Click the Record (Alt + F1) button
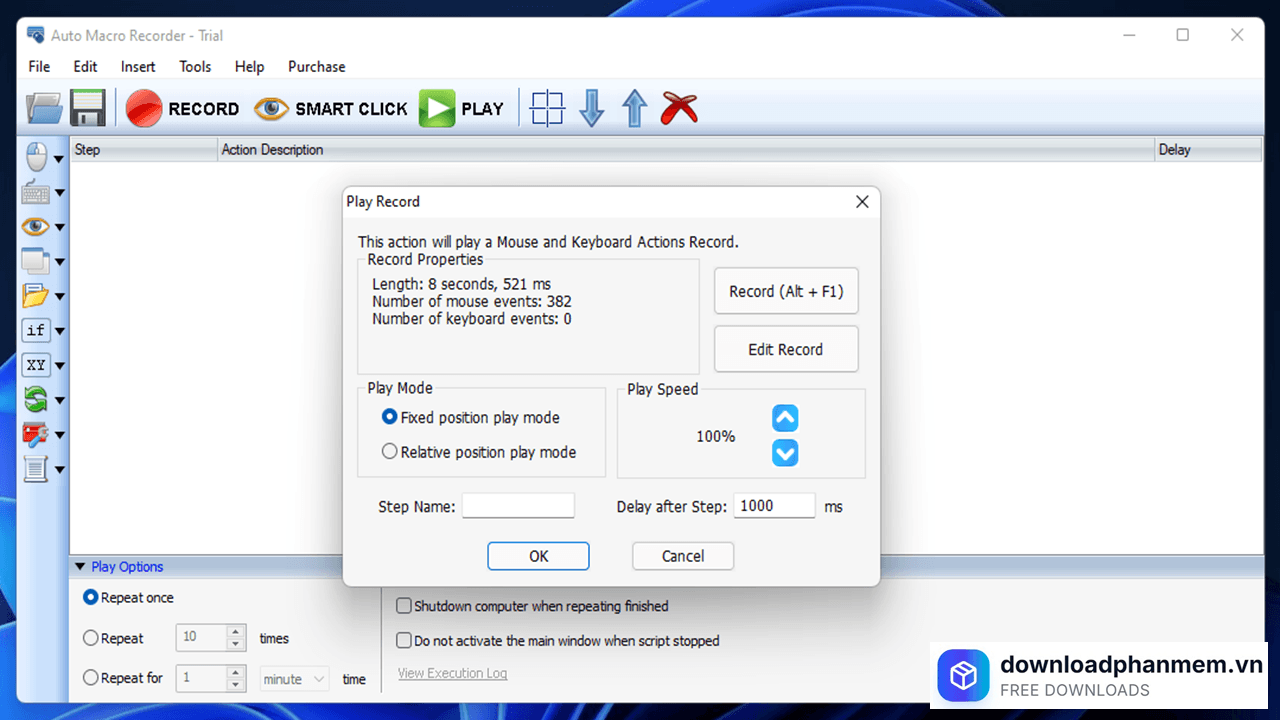 click(786, 291)
